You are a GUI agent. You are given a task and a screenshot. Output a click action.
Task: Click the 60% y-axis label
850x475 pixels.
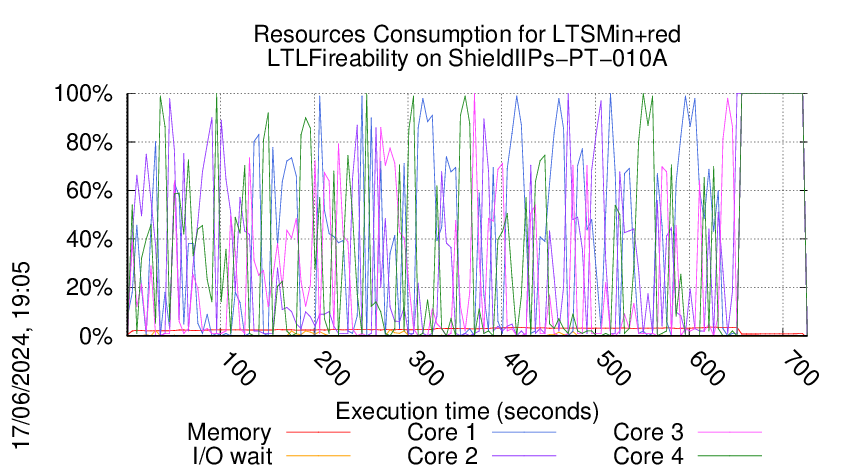tap(89, 191)
